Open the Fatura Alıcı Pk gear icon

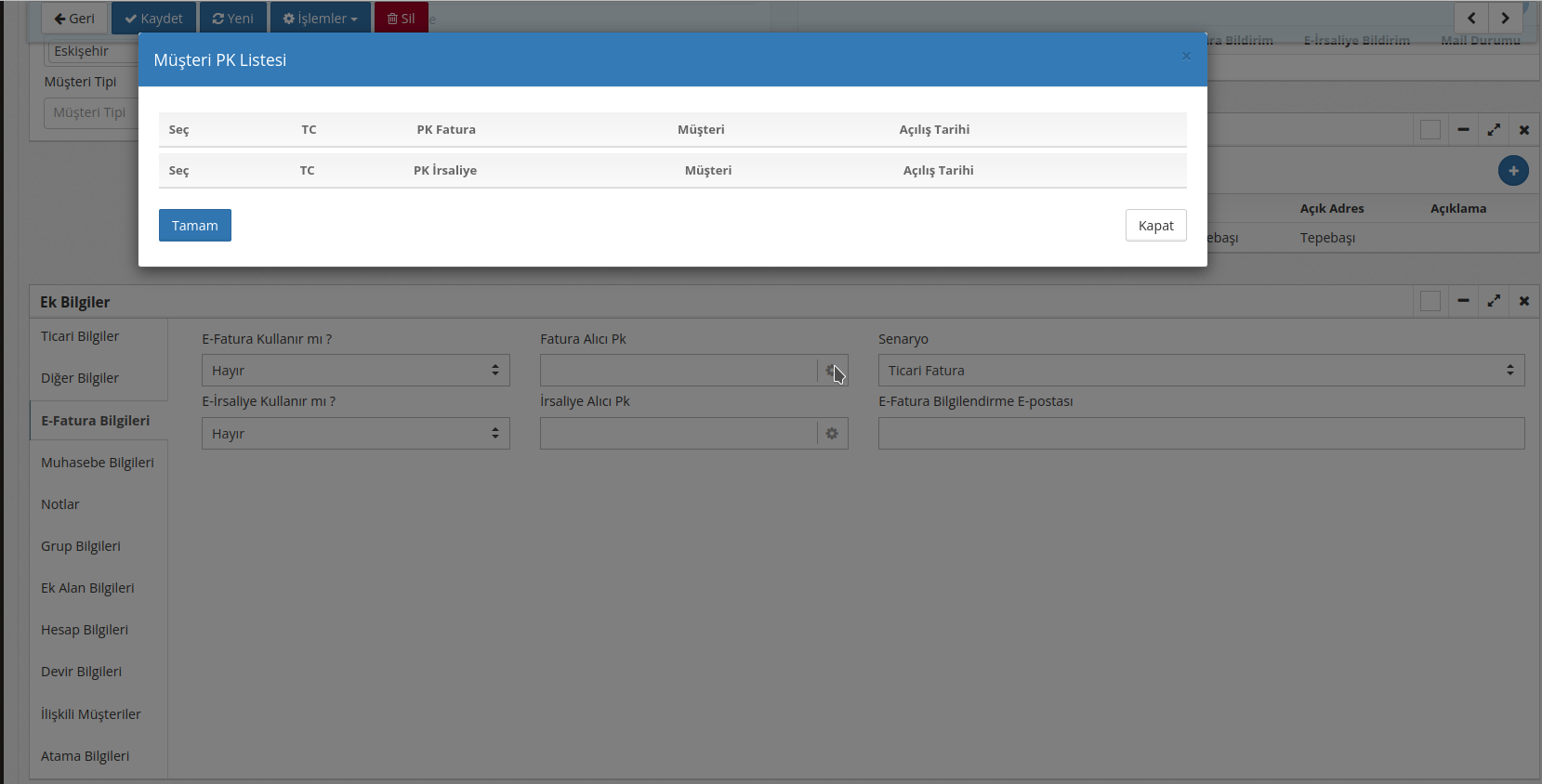click(x=832, y=371)
